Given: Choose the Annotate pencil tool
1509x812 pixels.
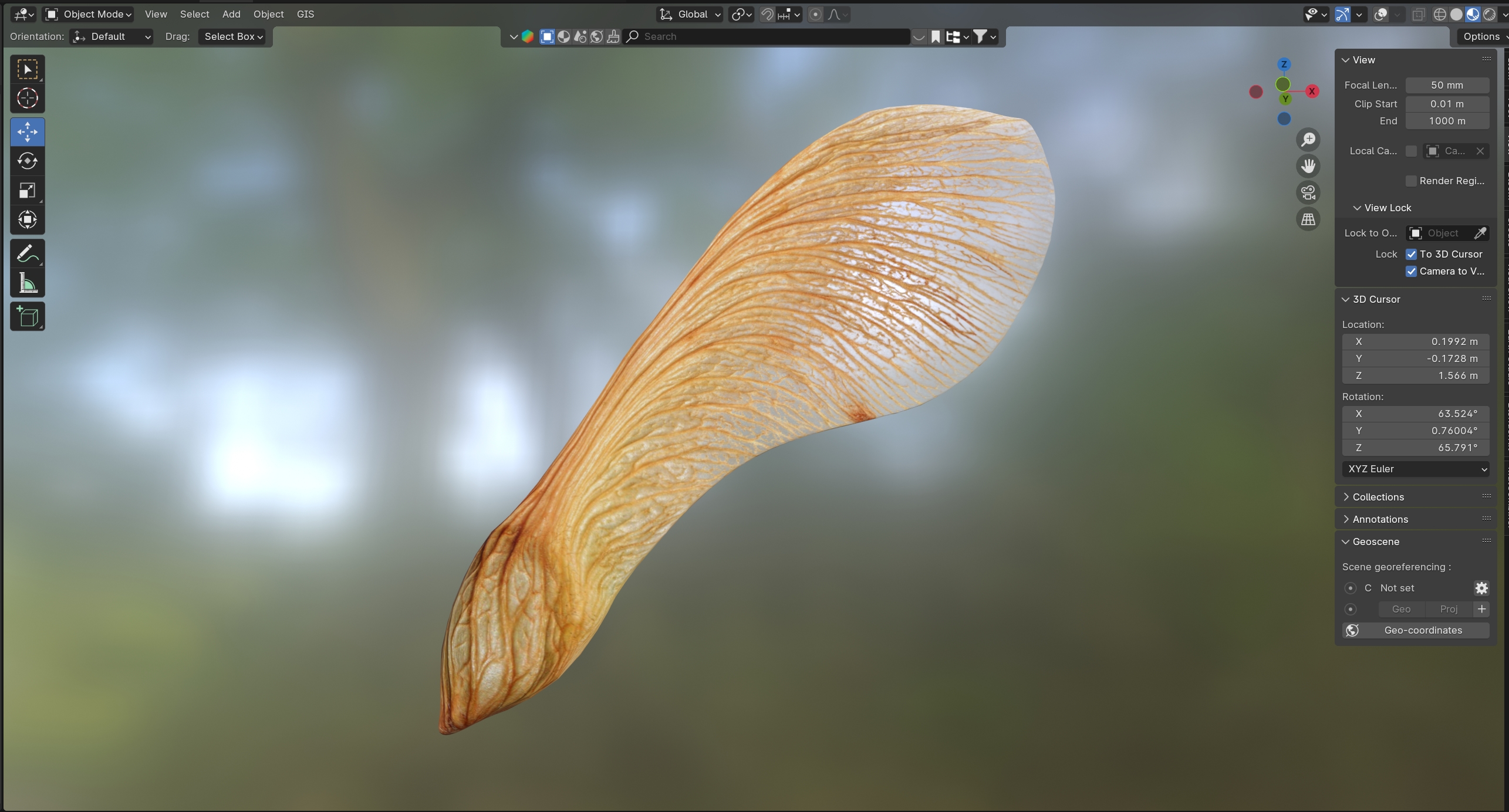Looking at the screenshot, I should tap(27, 253).
